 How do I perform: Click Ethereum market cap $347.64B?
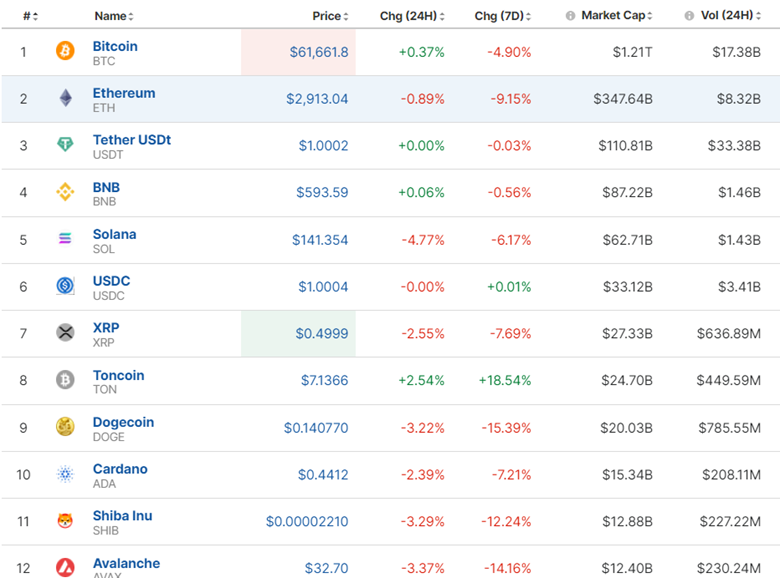[623, 99]
